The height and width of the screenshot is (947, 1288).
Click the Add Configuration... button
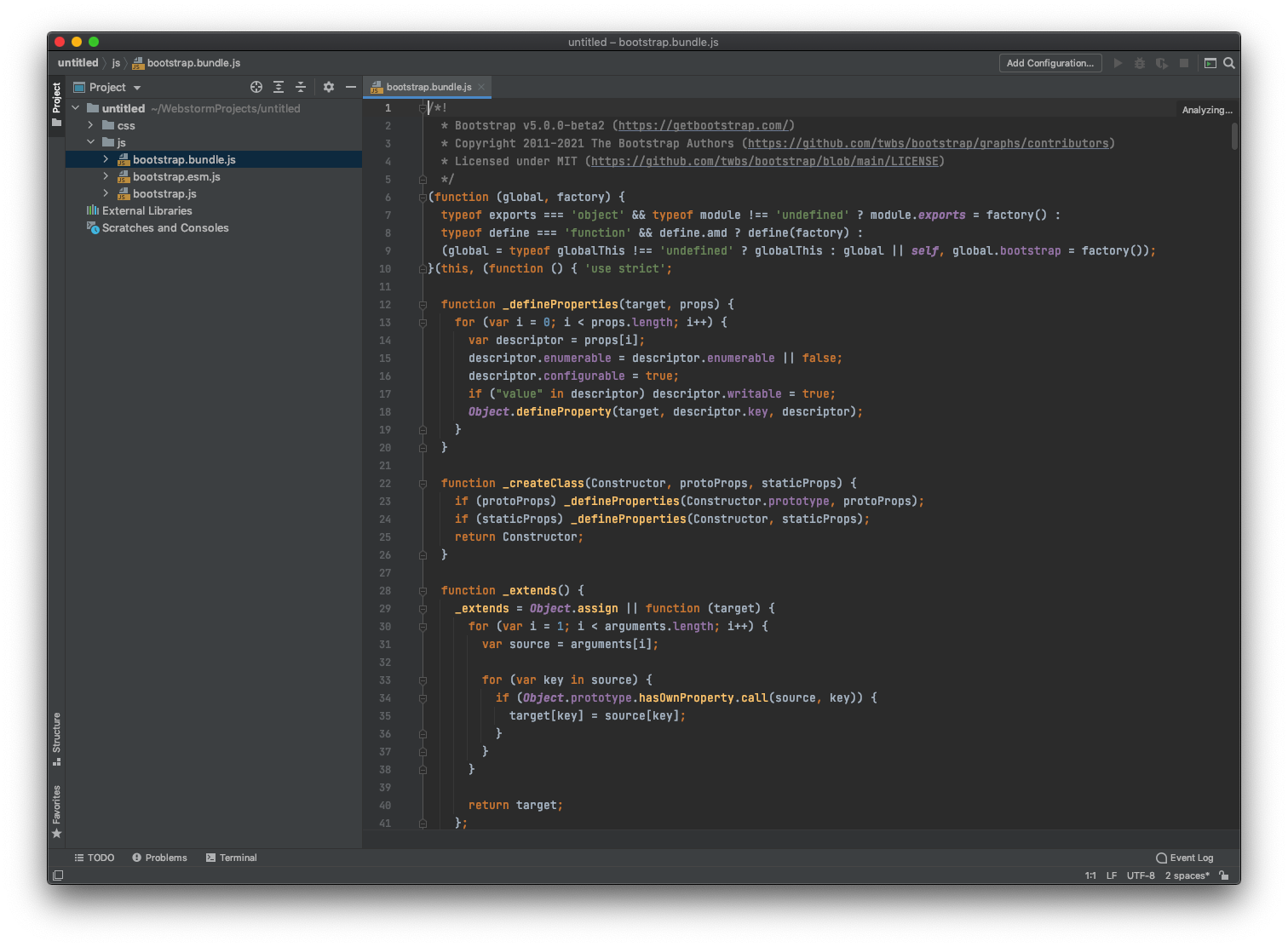(x=1050, y=63)
